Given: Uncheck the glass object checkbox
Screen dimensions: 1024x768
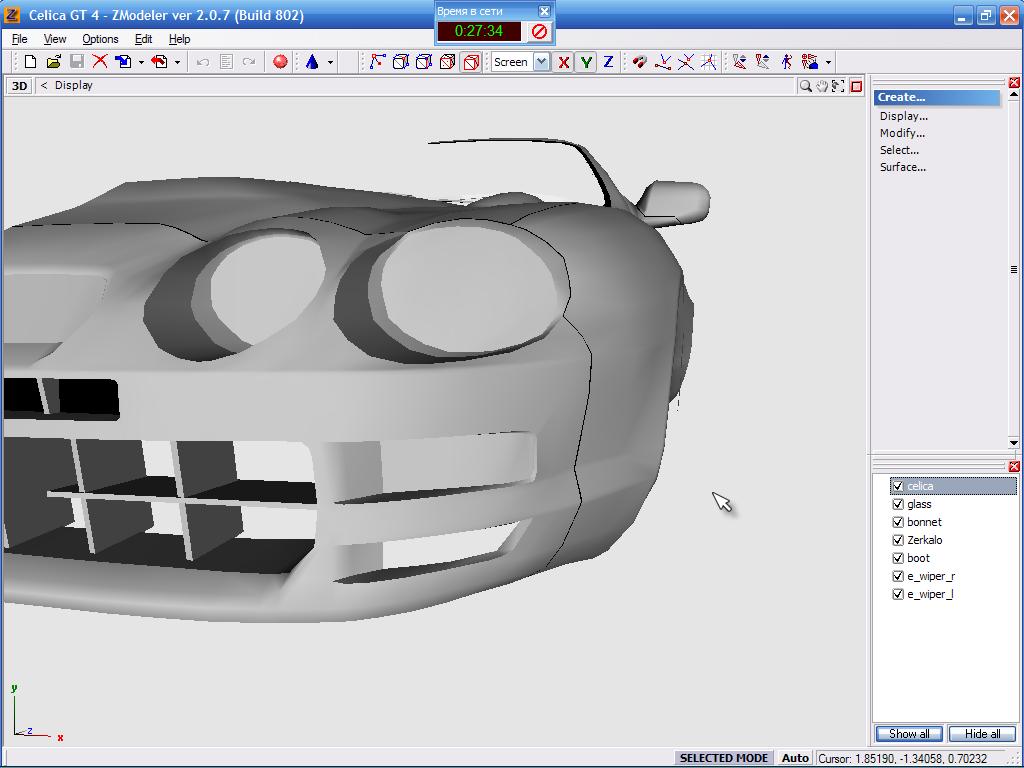Looking at the screenshot, I should [x=898, y=505].
